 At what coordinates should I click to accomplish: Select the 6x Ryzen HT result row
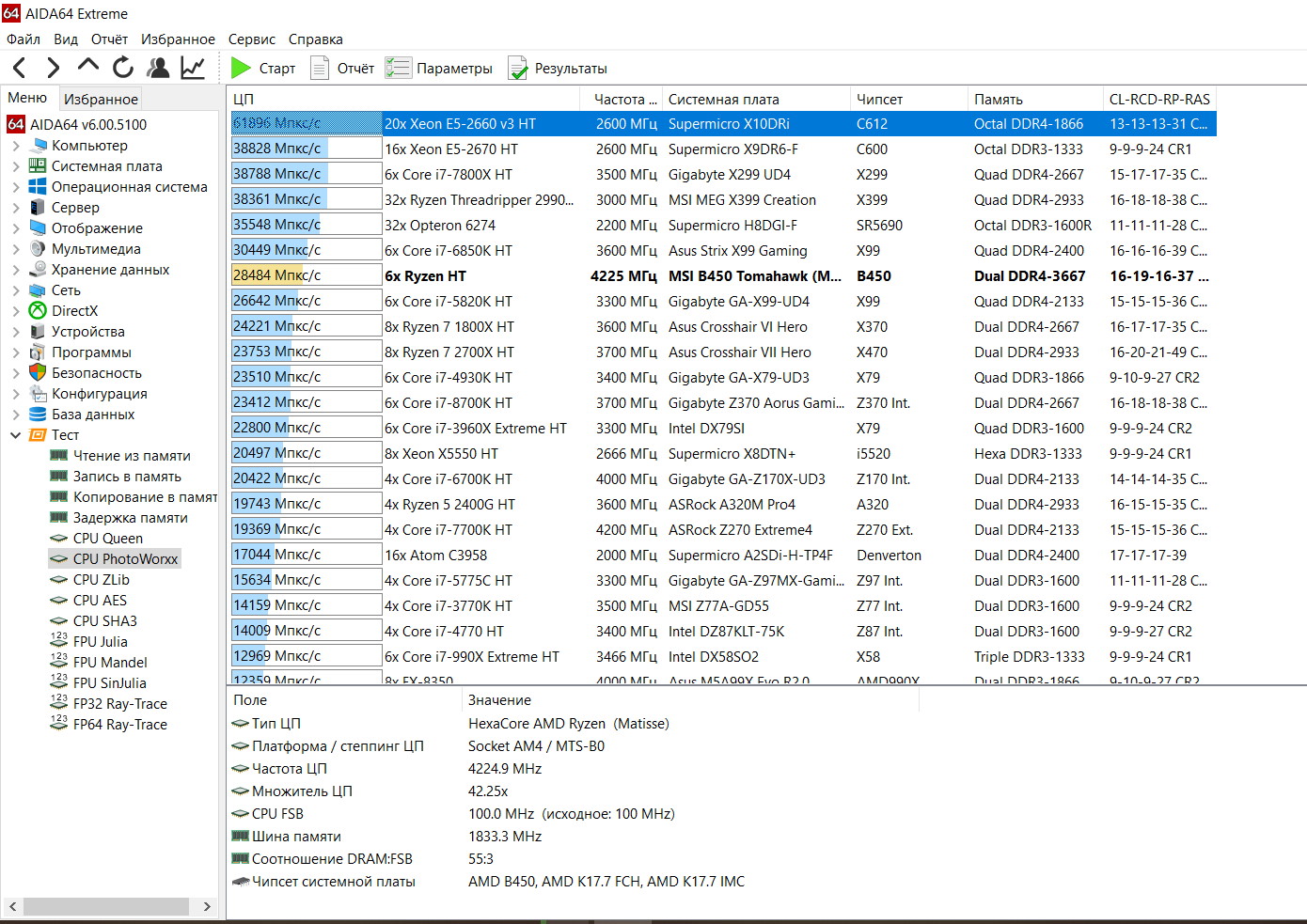pos(723,275)
